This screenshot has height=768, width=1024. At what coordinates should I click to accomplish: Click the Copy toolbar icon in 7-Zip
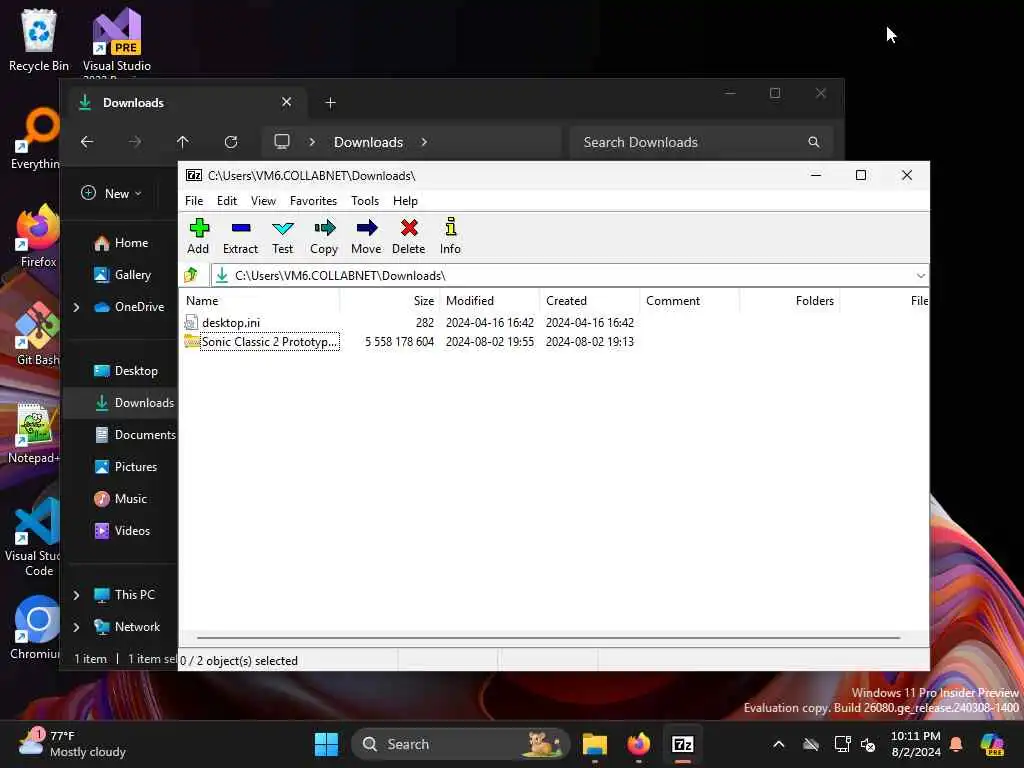coord(324,236)
